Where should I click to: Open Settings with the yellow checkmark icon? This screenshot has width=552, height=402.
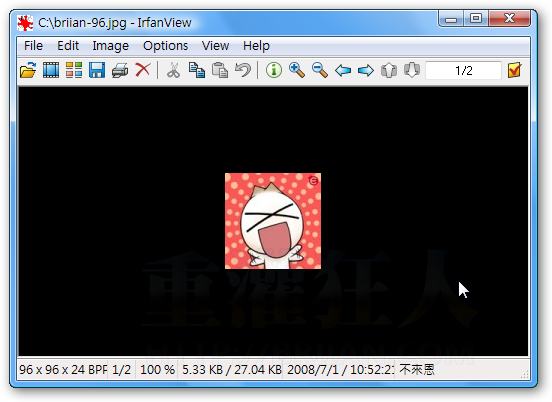[x=515, y=70]
